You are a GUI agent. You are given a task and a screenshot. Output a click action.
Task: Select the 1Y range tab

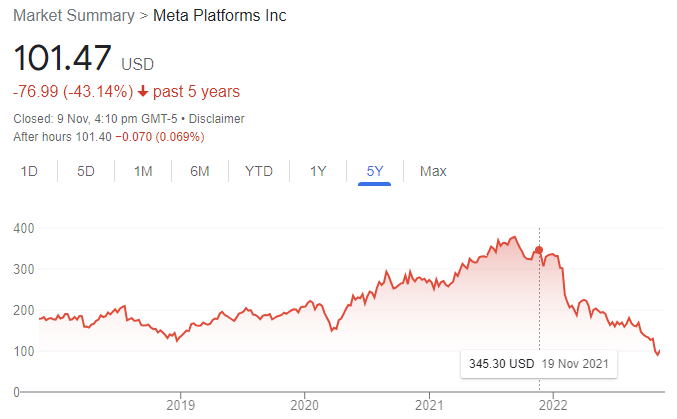[x=318, y=171]
